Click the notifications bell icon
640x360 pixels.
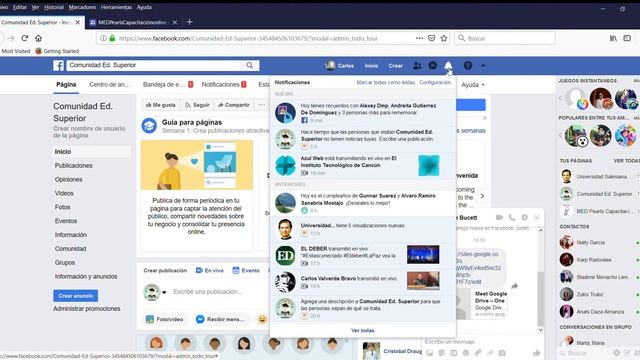(x=448, y=65)
